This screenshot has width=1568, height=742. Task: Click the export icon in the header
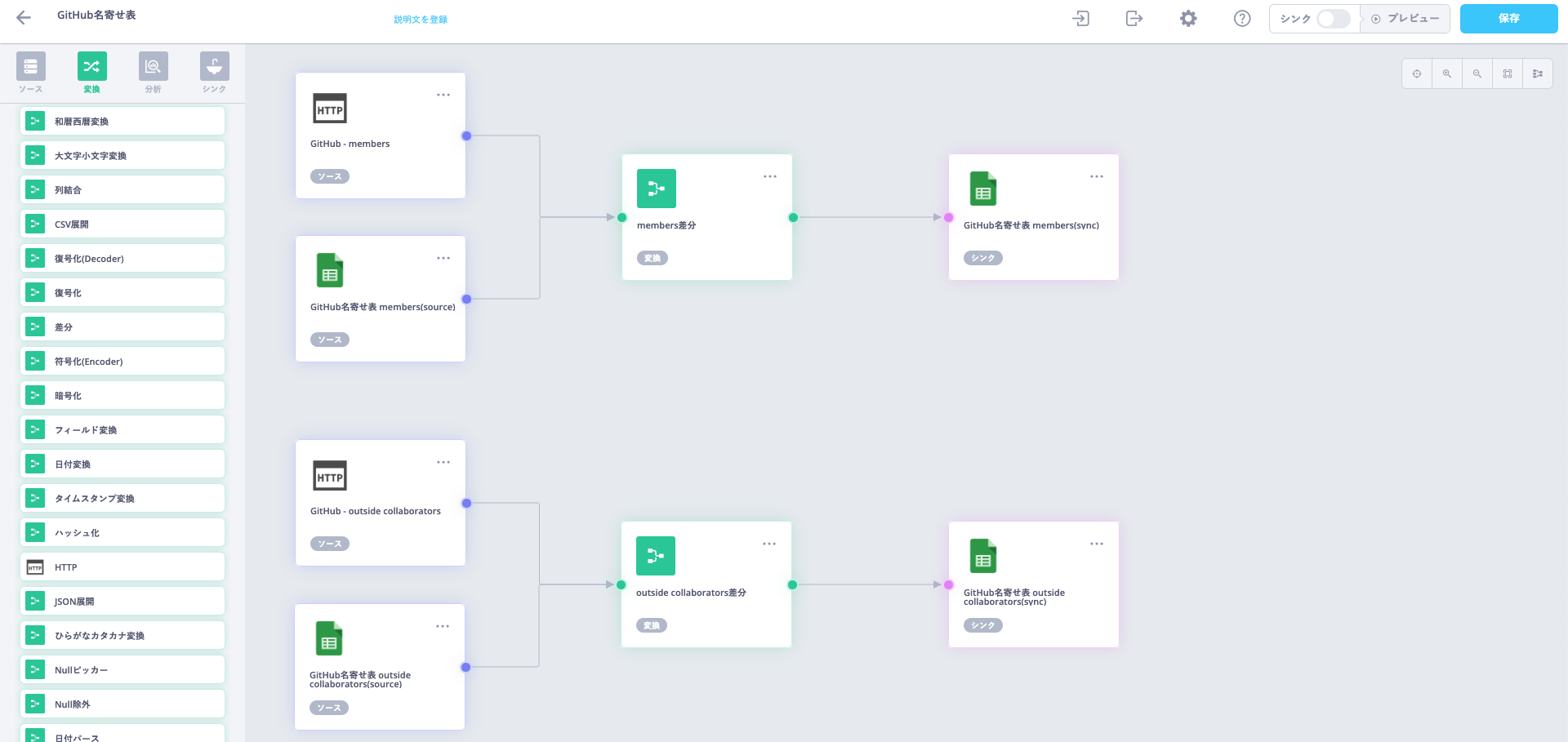pyautogui.click(x=1134, y=18)
